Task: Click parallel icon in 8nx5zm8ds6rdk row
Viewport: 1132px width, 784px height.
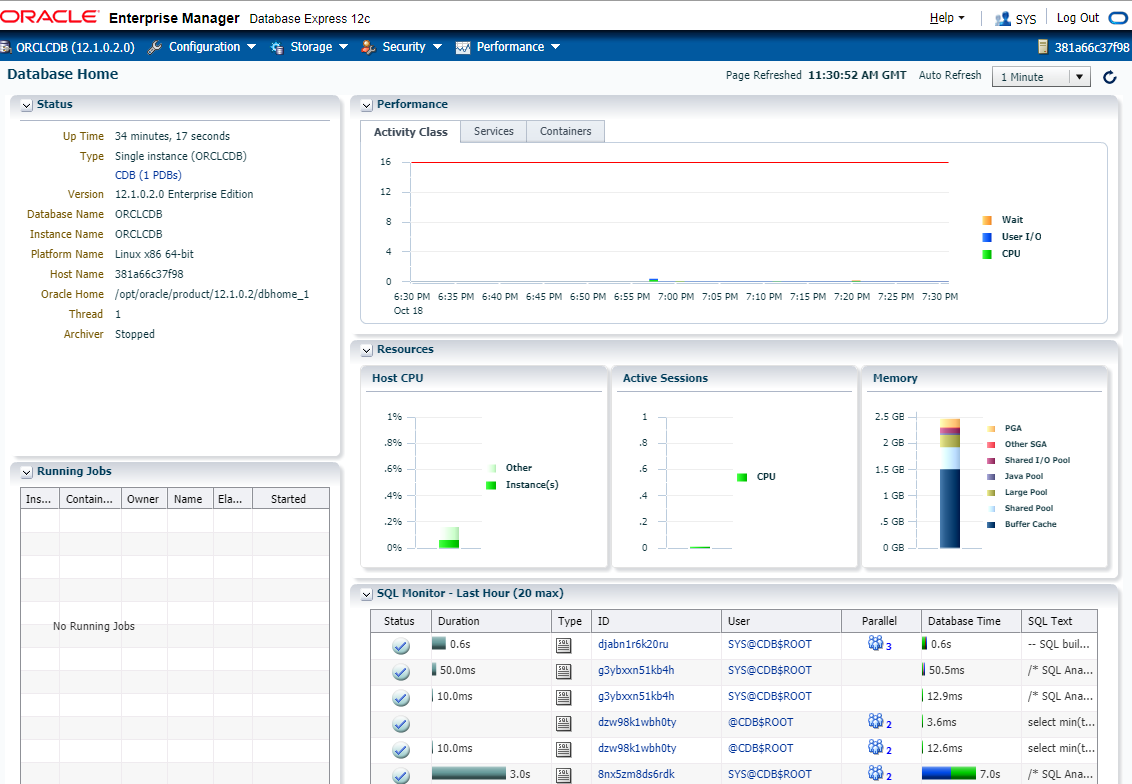Action: [876, 772]
